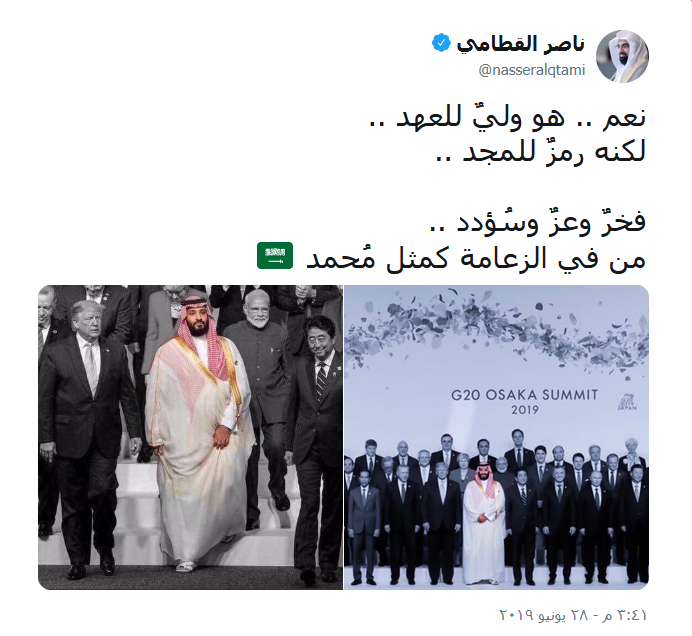Click the display name ناصر القطامي
This screenshot has height=636, width=692.
click(x=521, y=45)
